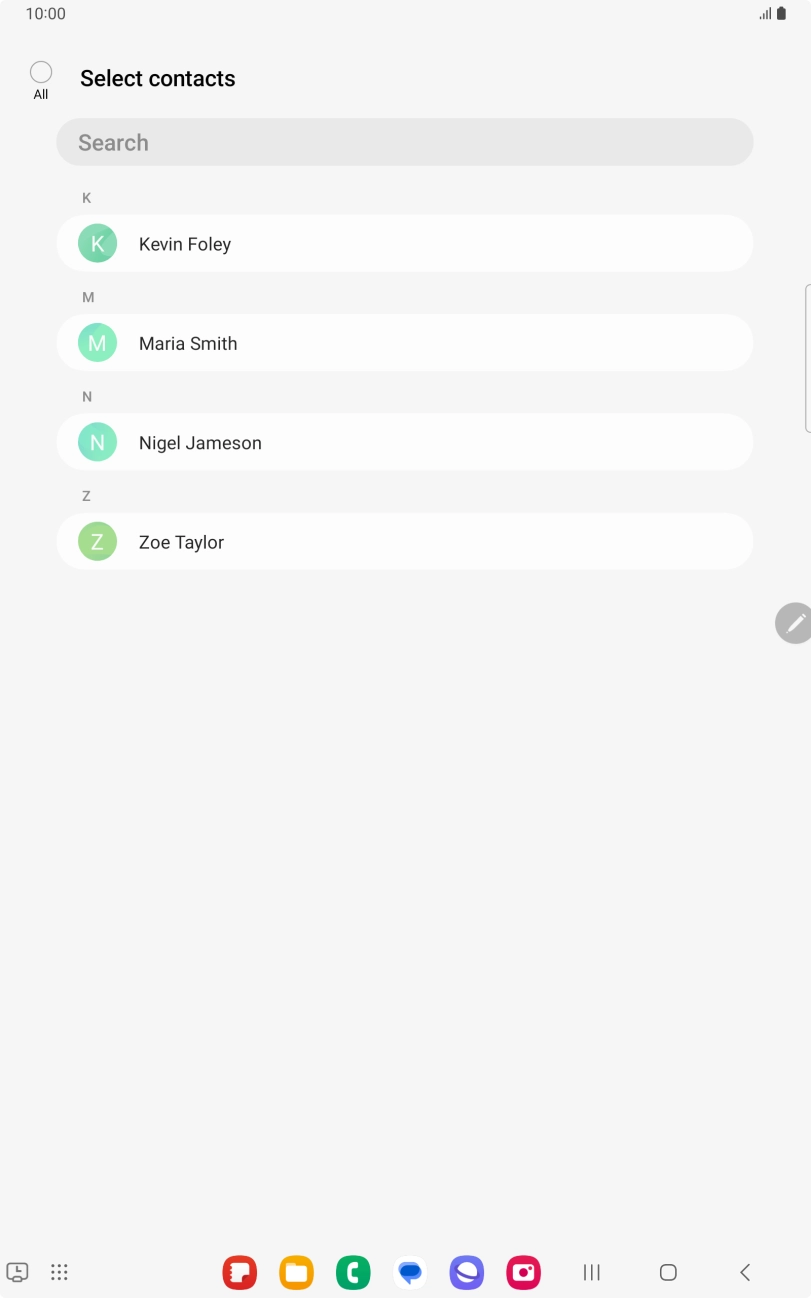Open the red Notes app in taskbar
Image resolution: width=811 pixels, height=1298 pixels.
tap(240, 1272)
